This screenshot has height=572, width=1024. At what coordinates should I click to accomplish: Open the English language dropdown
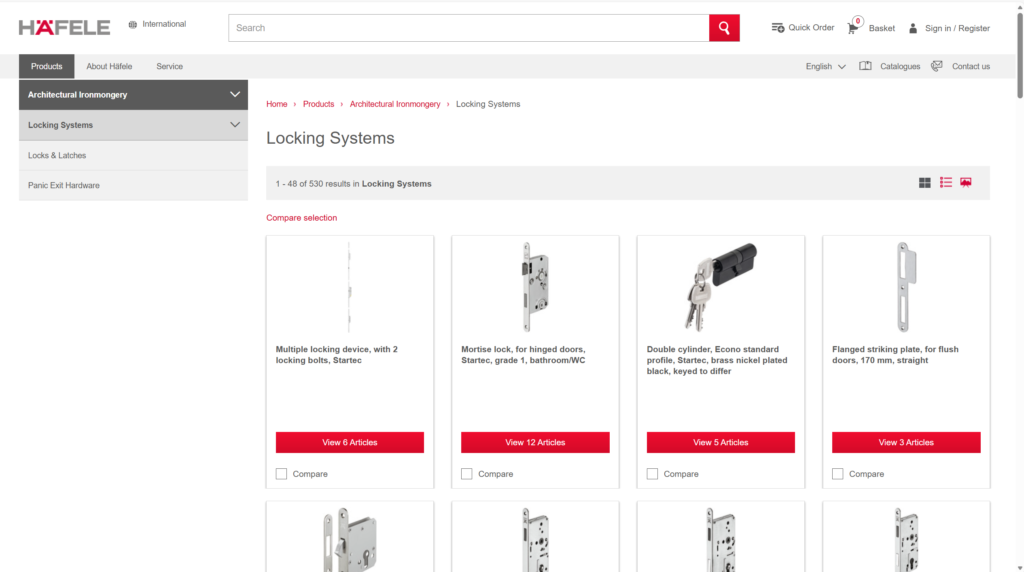(826, 66)
